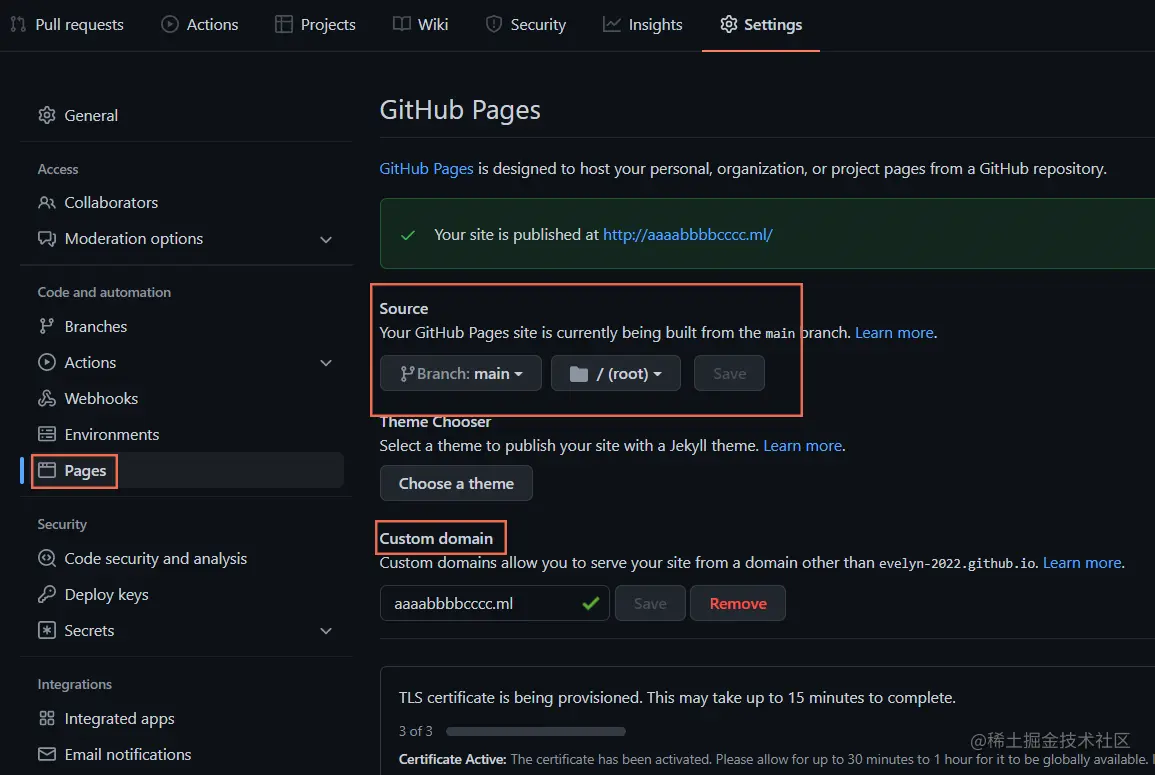The height and width of the screenshot is (775, 1155).
Task: Click the Choose a theme button
Action: (456, 483)
